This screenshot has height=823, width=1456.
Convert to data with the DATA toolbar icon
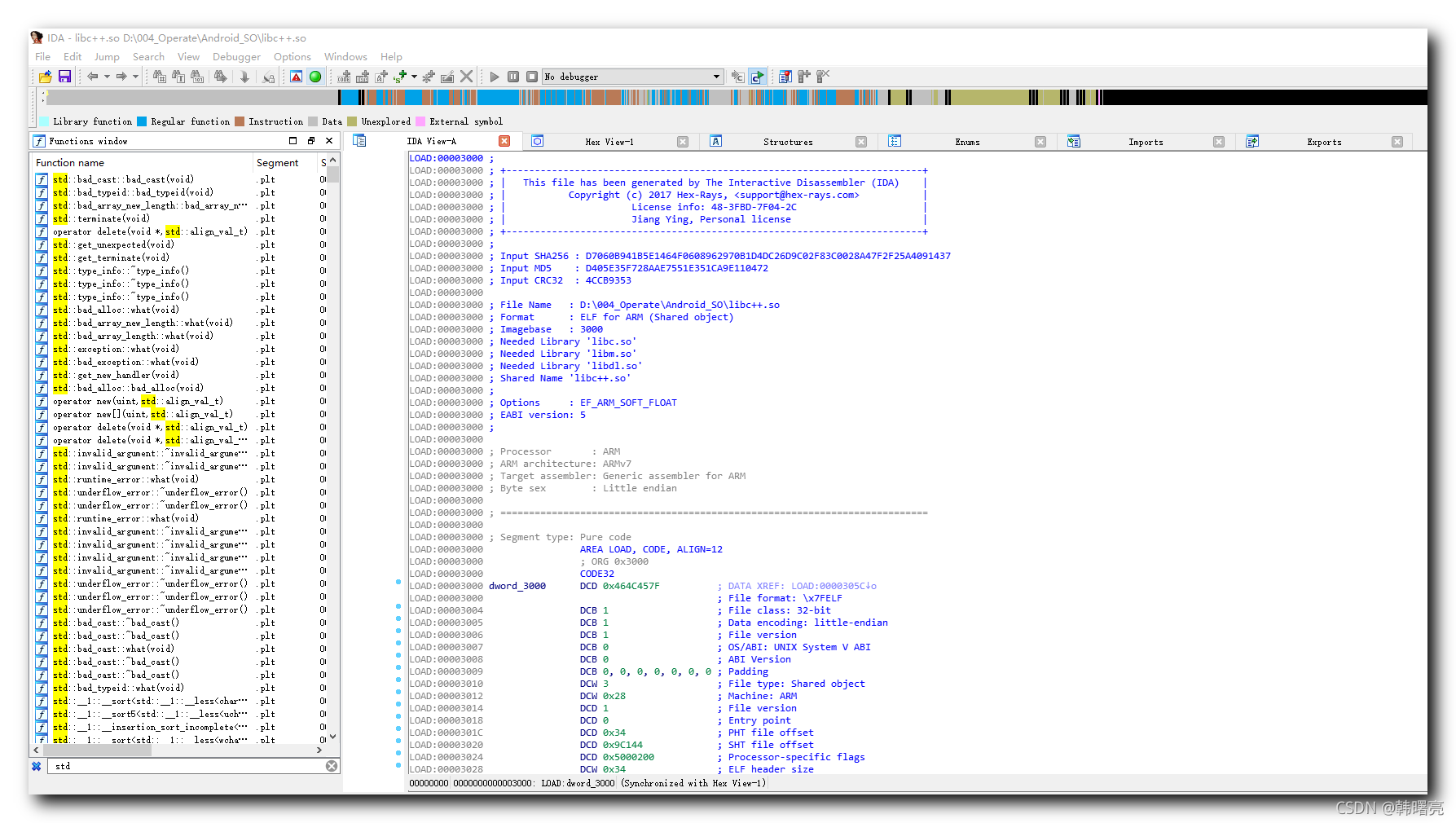[363, 76]
